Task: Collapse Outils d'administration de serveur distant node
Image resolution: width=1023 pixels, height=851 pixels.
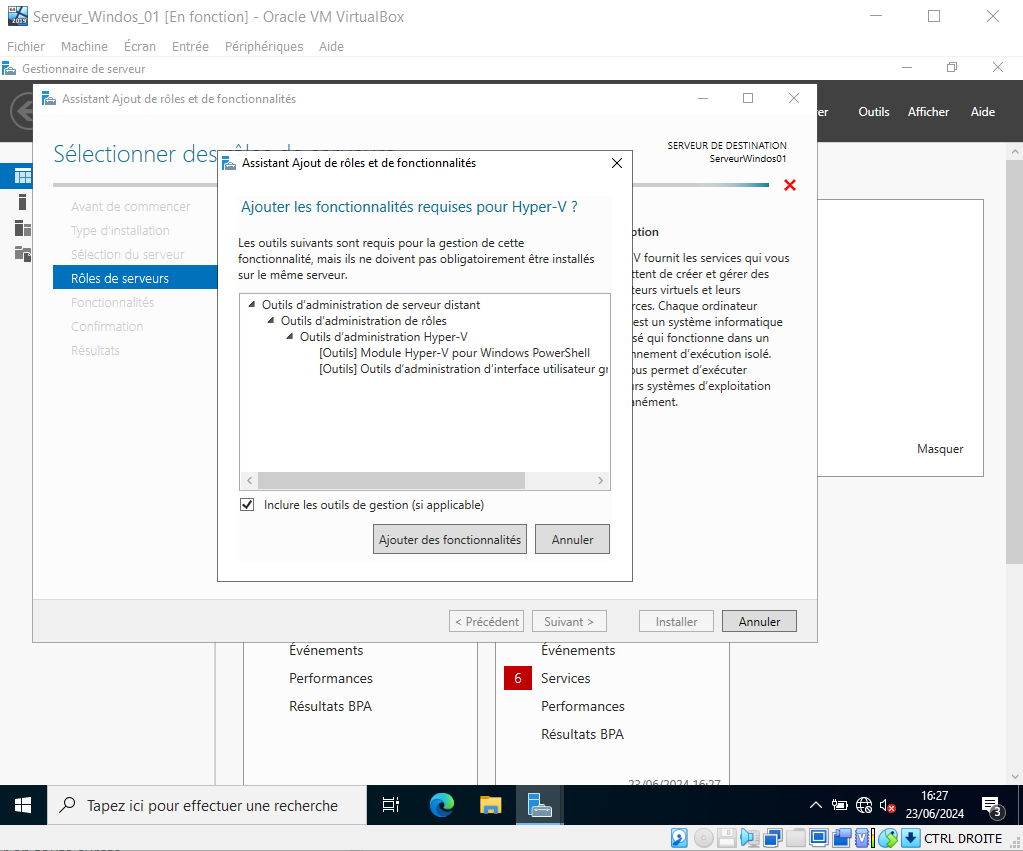Action: click(253, 305)
